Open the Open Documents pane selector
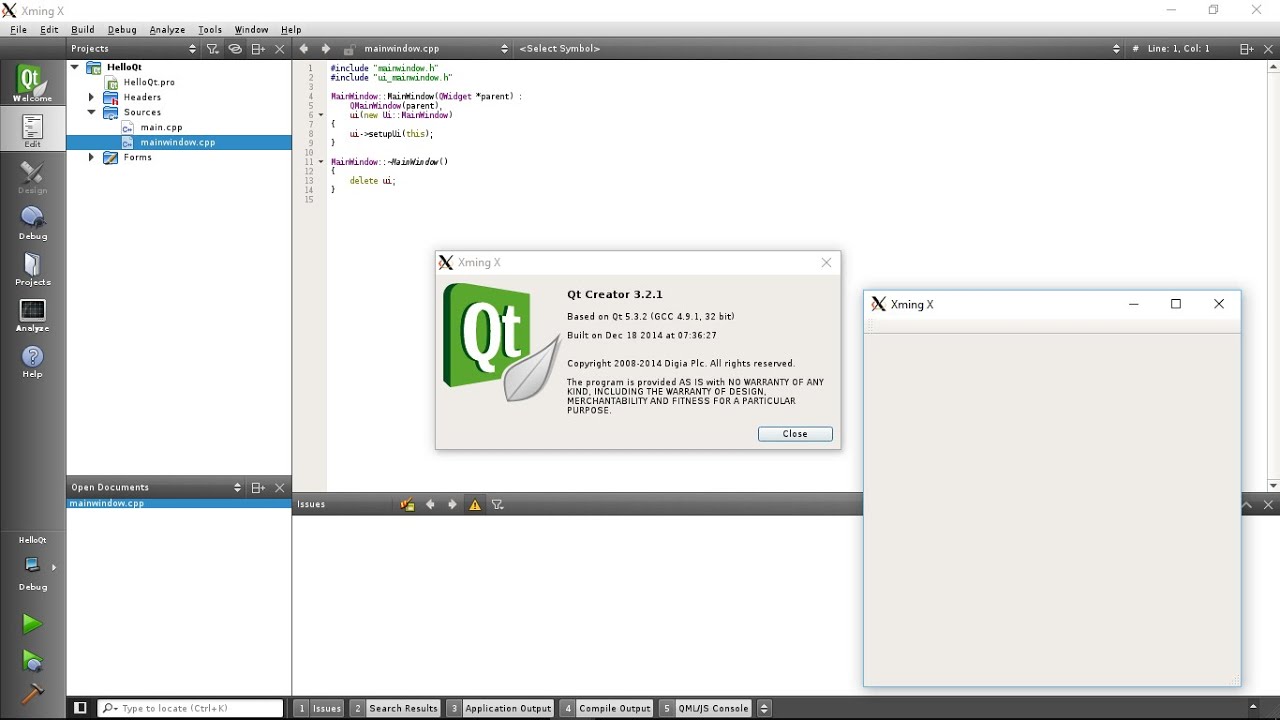 155,487
